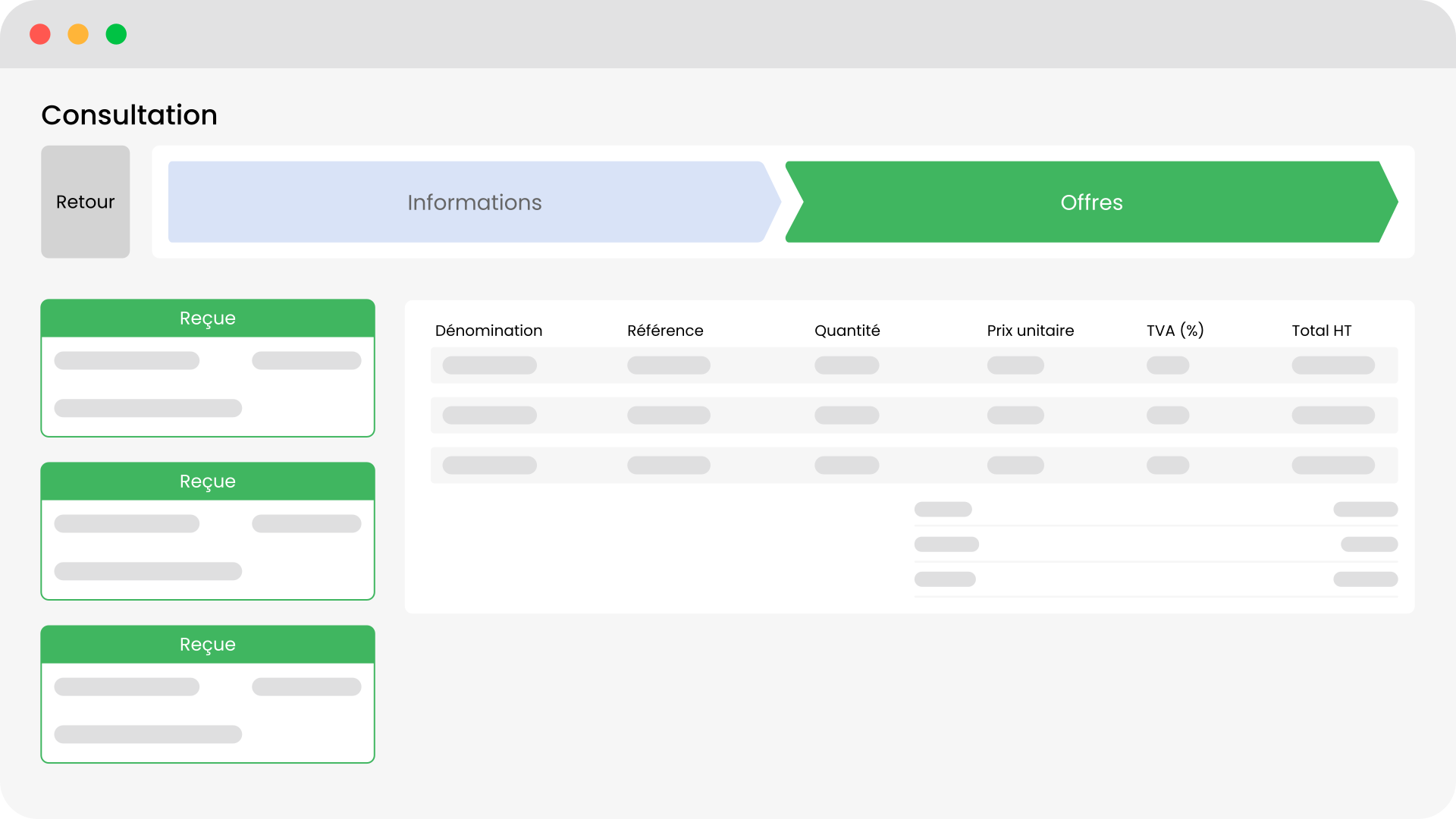Open the first Reçue offer card
This screenshot has height=819, width=1456.
pyautogui.click(x=207, y=385)
